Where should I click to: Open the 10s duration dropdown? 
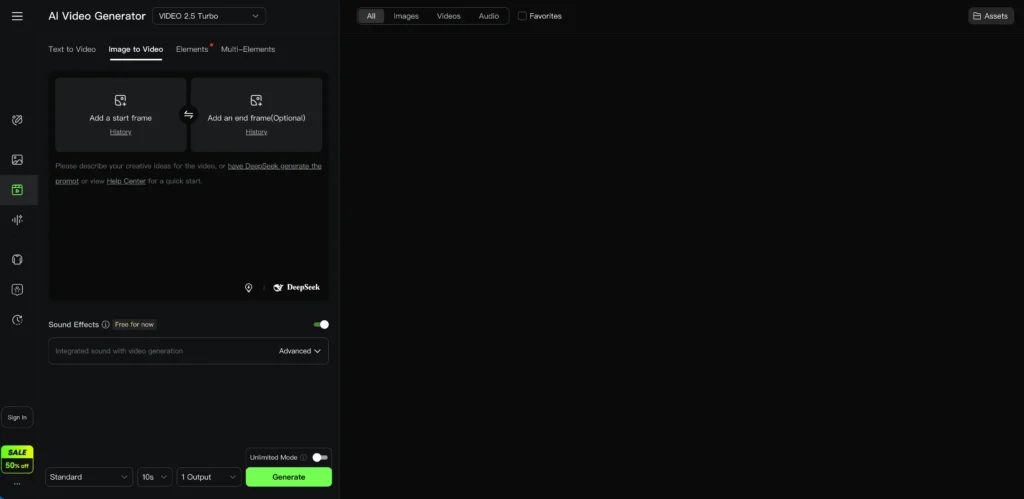coord(154,477)
